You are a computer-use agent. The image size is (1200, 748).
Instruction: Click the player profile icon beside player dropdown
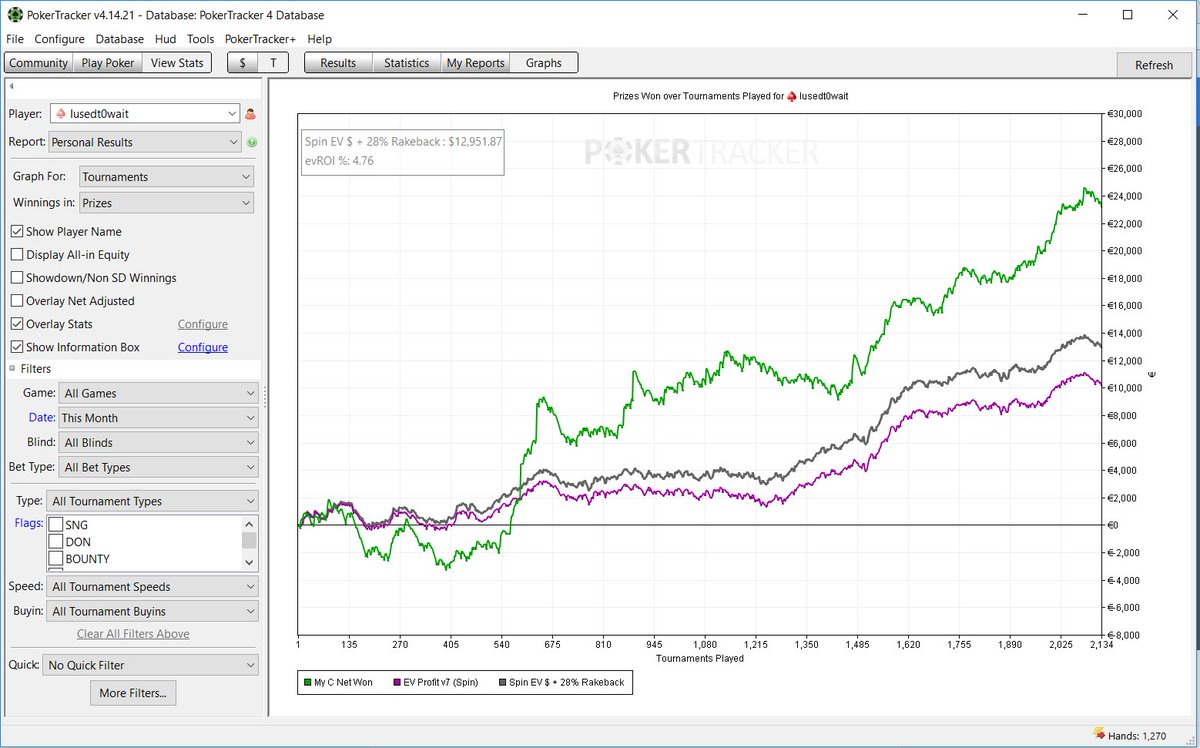(x=250, y=114)
